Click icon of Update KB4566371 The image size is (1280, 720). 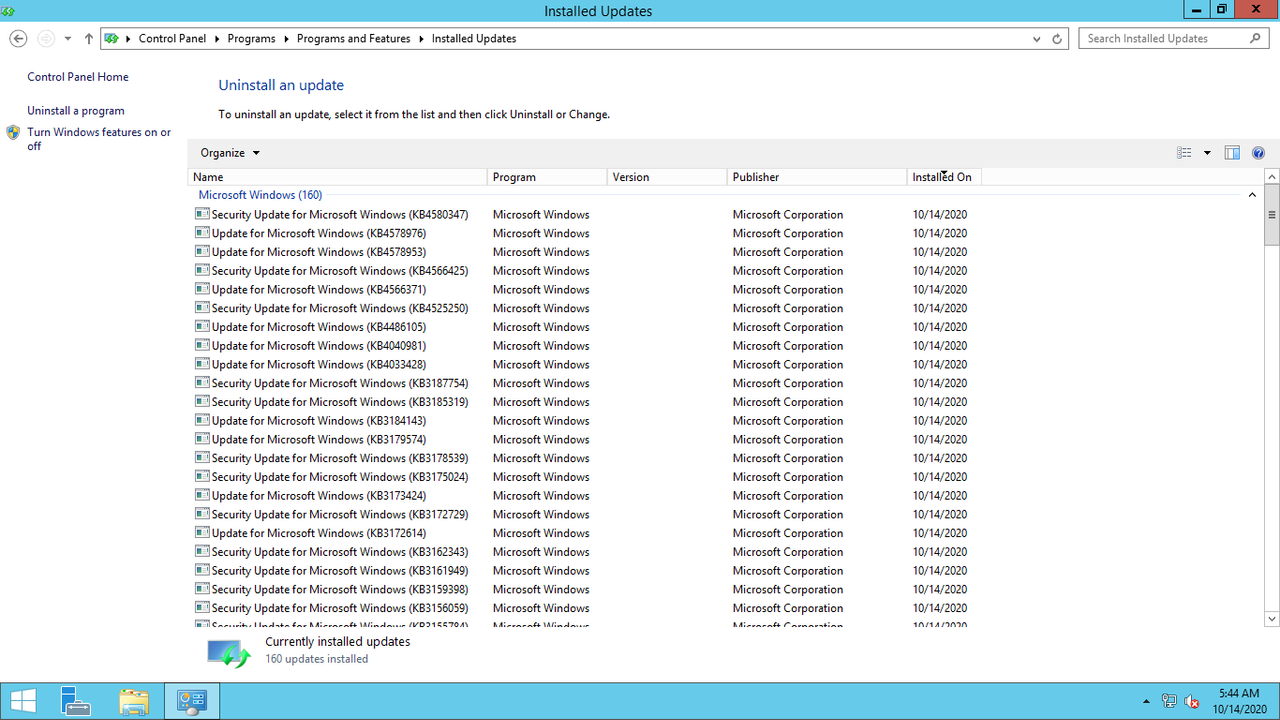pos(202,289)
